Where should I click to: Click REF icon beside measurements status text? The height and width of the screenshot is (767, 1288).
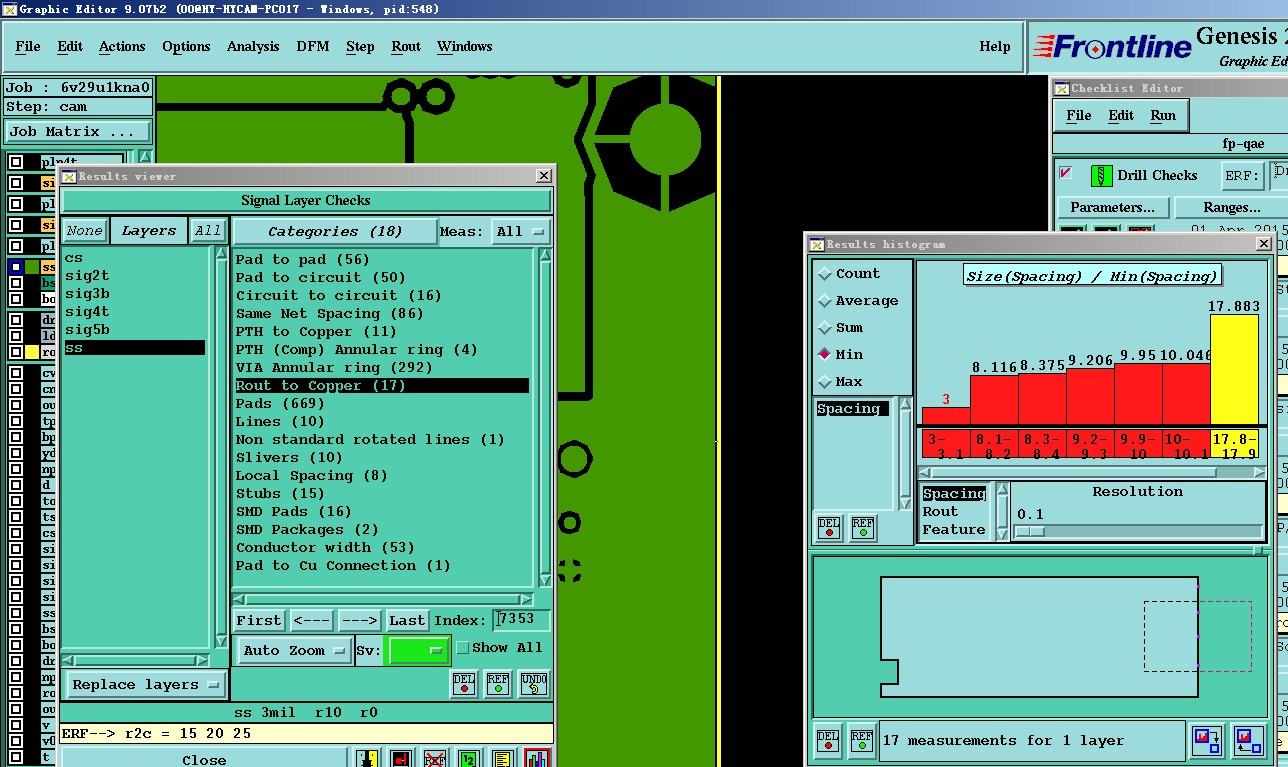tap(862, 741)
